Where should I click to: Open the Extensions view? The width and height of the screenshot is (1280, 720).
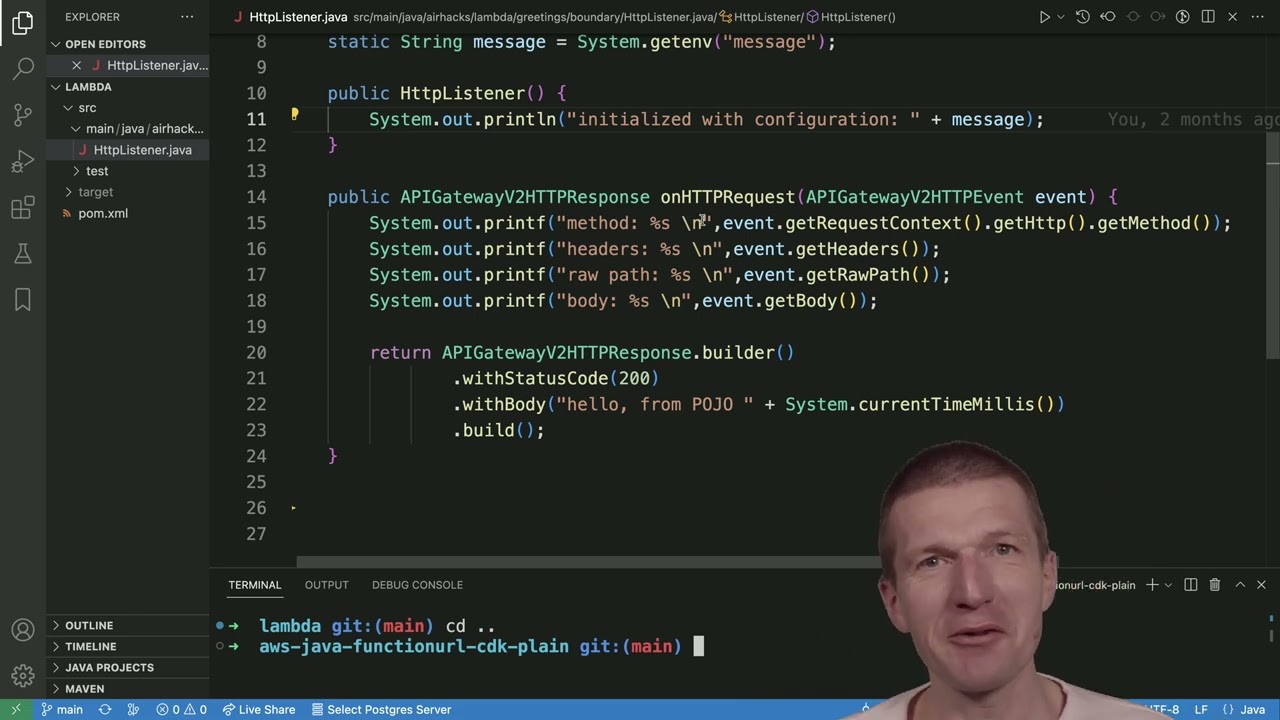[x=23, y=207]
